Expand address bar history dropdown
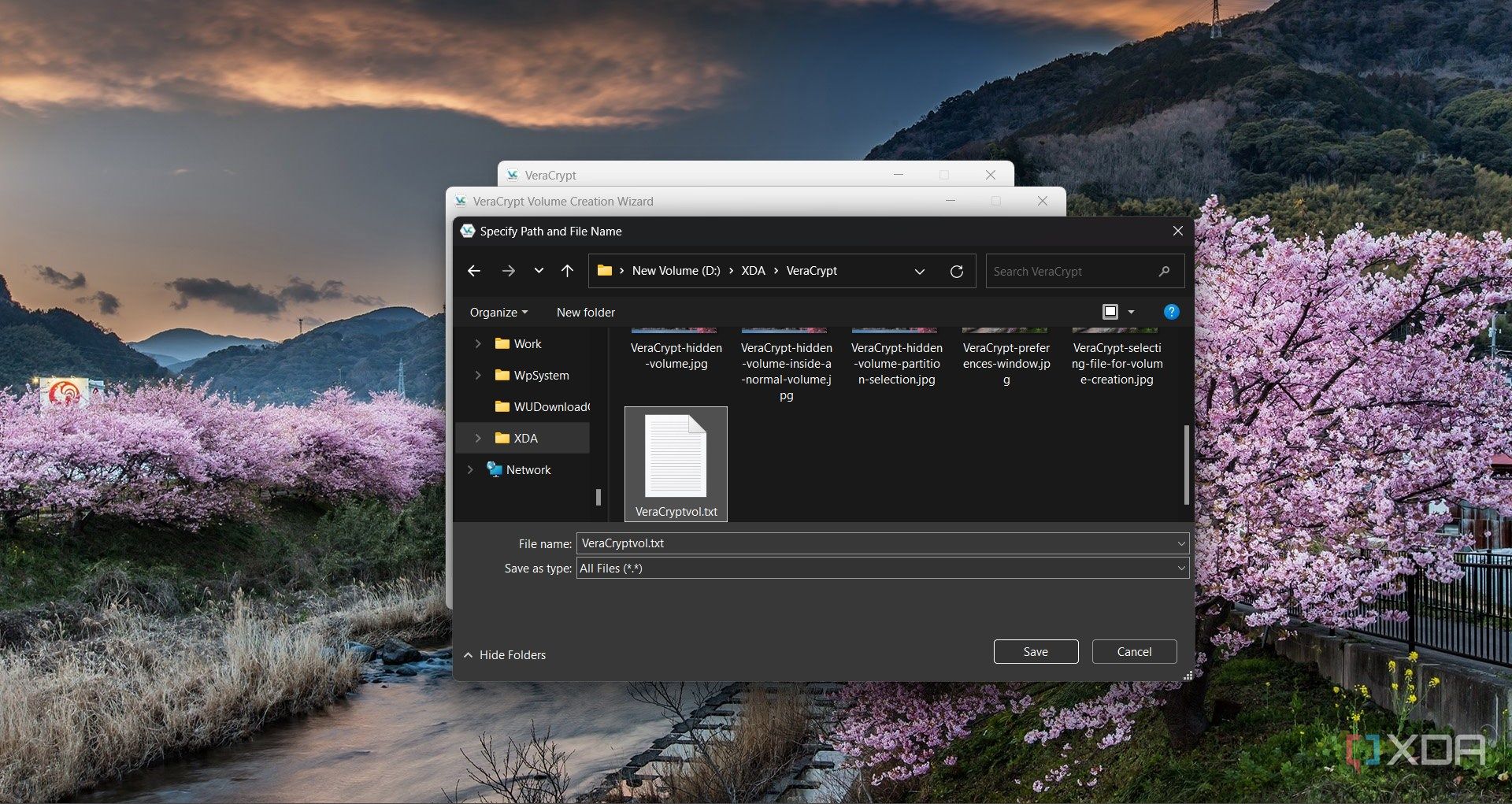This screenshot has width=1512, height=804. click(919, 272)
